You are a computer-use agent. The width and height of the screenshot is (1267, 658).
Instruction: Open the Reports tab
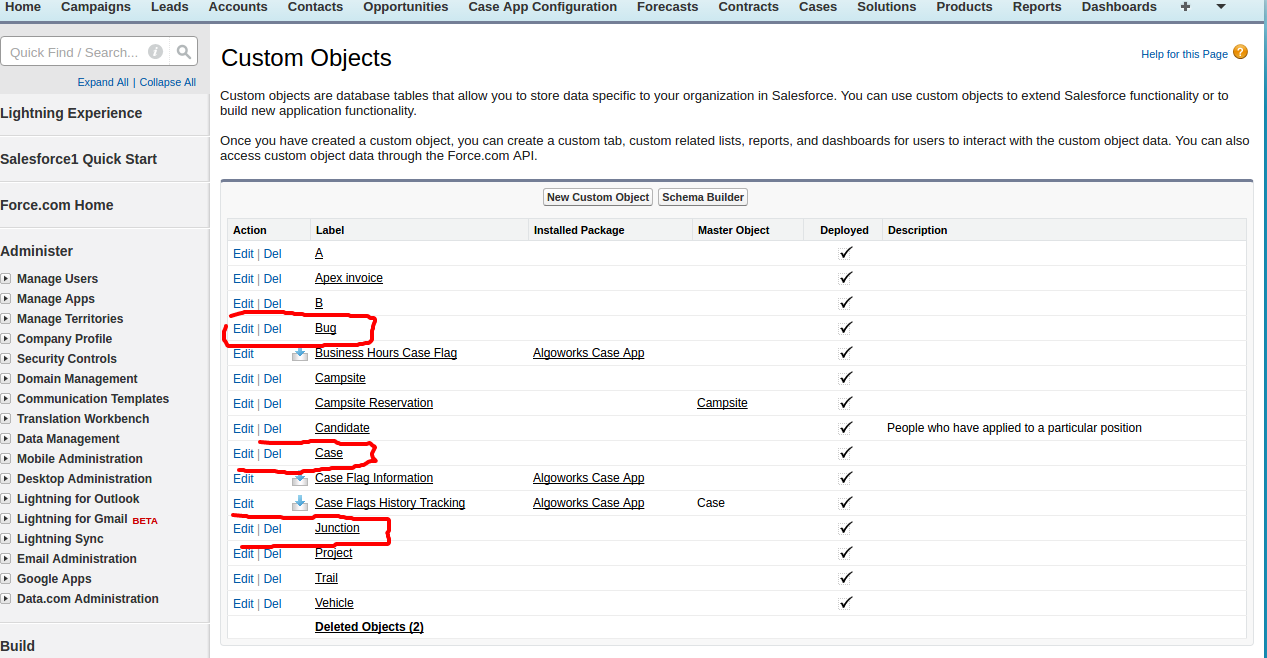tap(1036, 7)
